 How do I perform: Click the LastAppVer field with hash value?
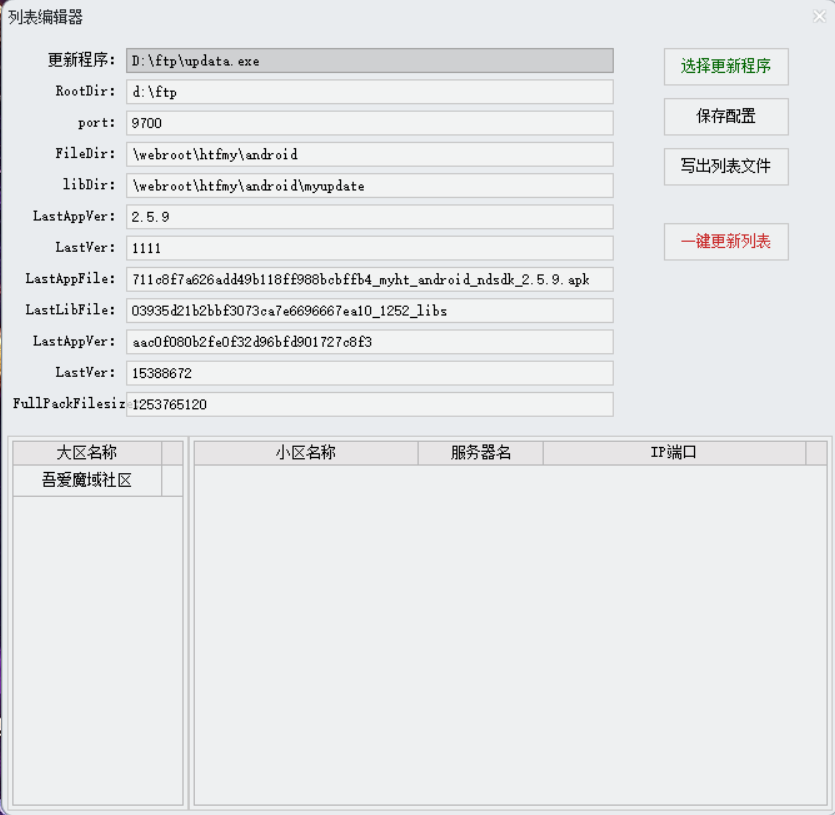pos(370,342)
